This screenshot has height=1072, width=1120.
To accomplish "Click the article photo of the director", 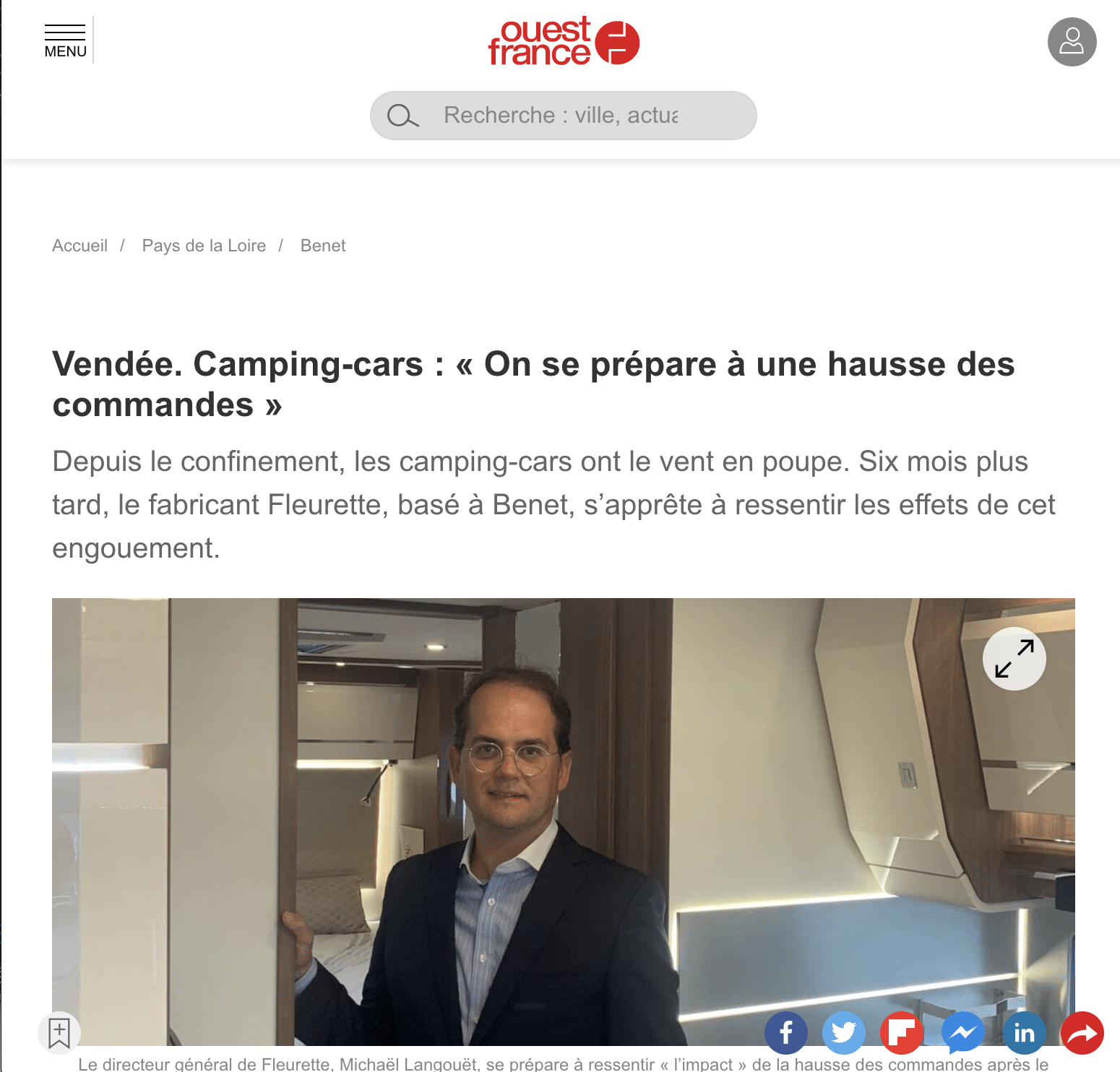I will tap(564, 821).
